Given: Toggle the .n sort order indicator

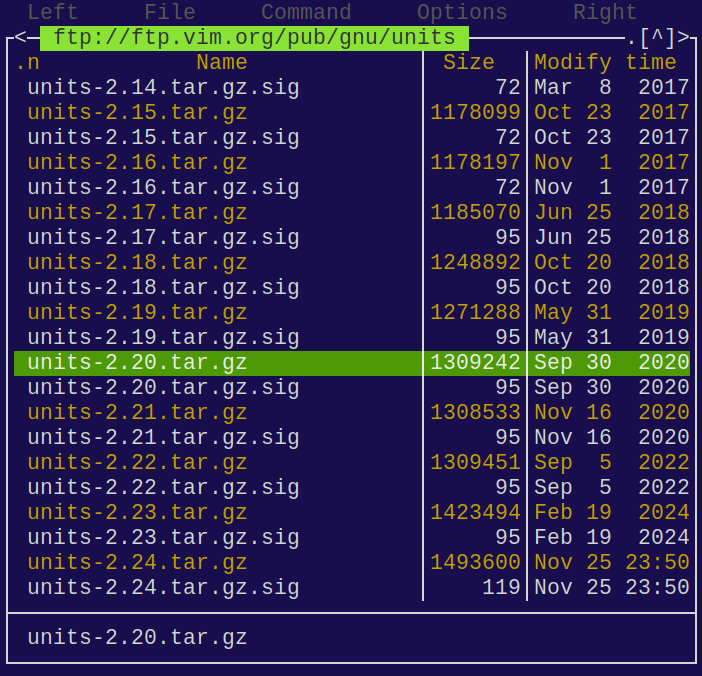Looking at the screenshot, I should click(x=27, y=63).
